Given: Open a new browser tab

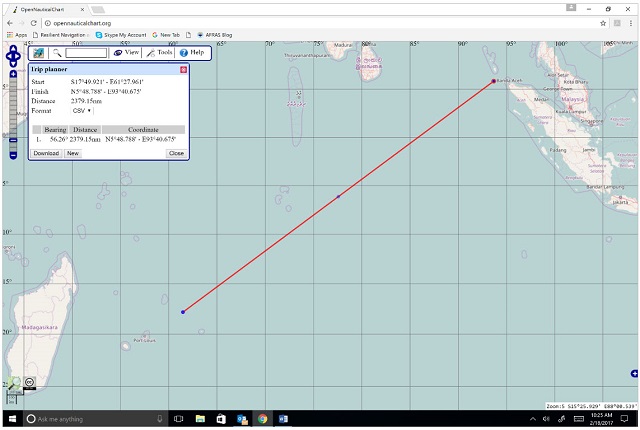Looking at the screenshot, I should coord(98,9).
